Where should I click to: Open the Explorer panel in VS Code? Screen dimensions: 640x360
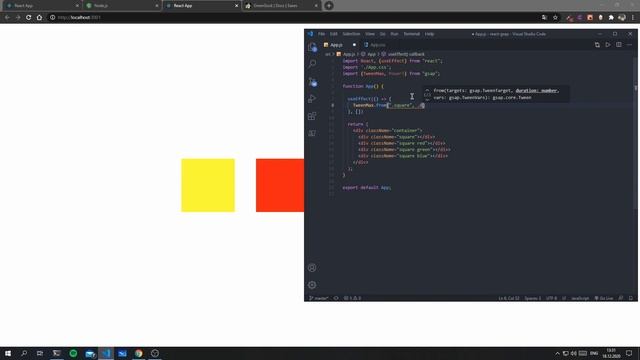[x=312, y=47]
